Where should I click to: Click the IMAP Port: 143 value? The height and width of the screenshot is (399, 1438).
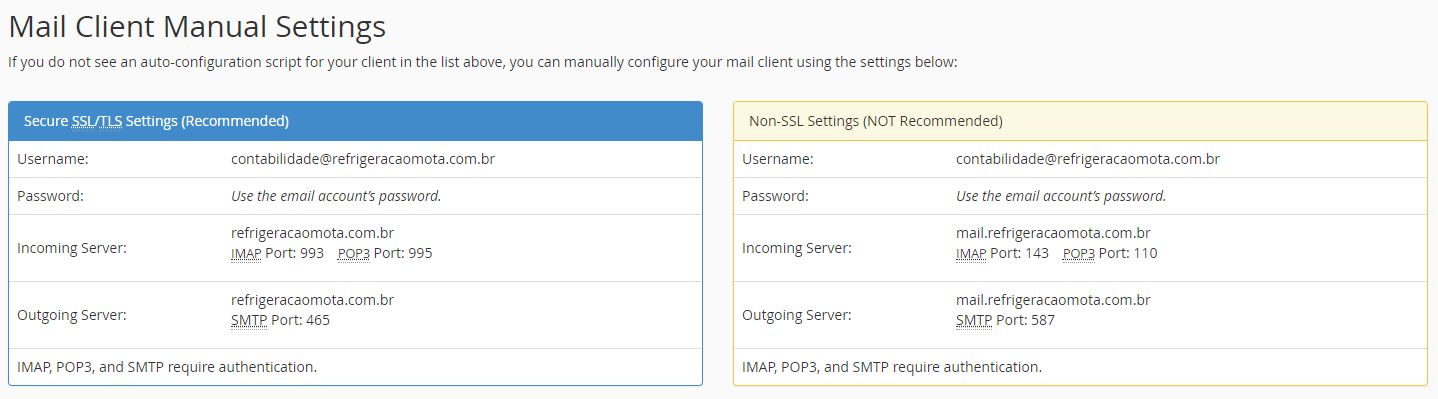pos(1002,253)
